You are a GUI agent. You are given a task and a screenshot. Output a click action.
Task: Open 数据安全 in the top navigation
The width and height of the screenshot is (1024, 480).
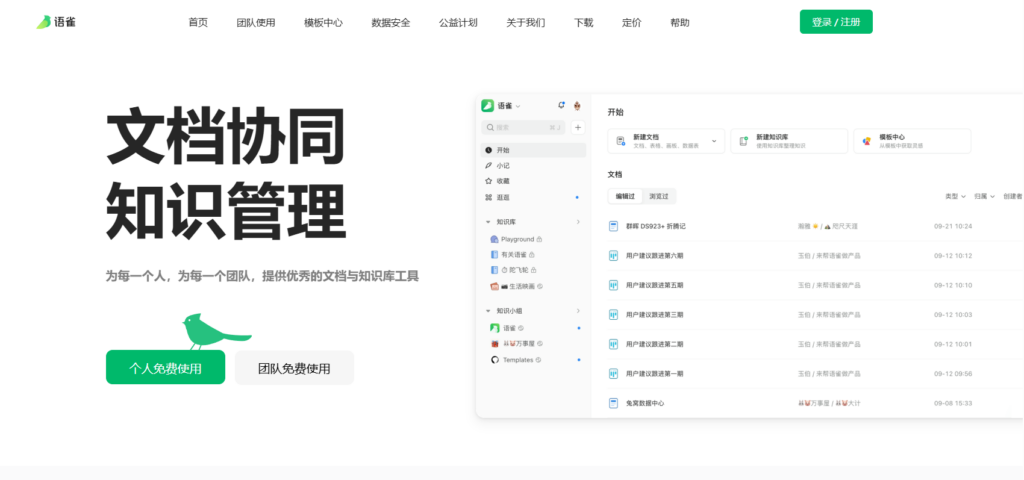pyautogui.click(x=391, y=22)
